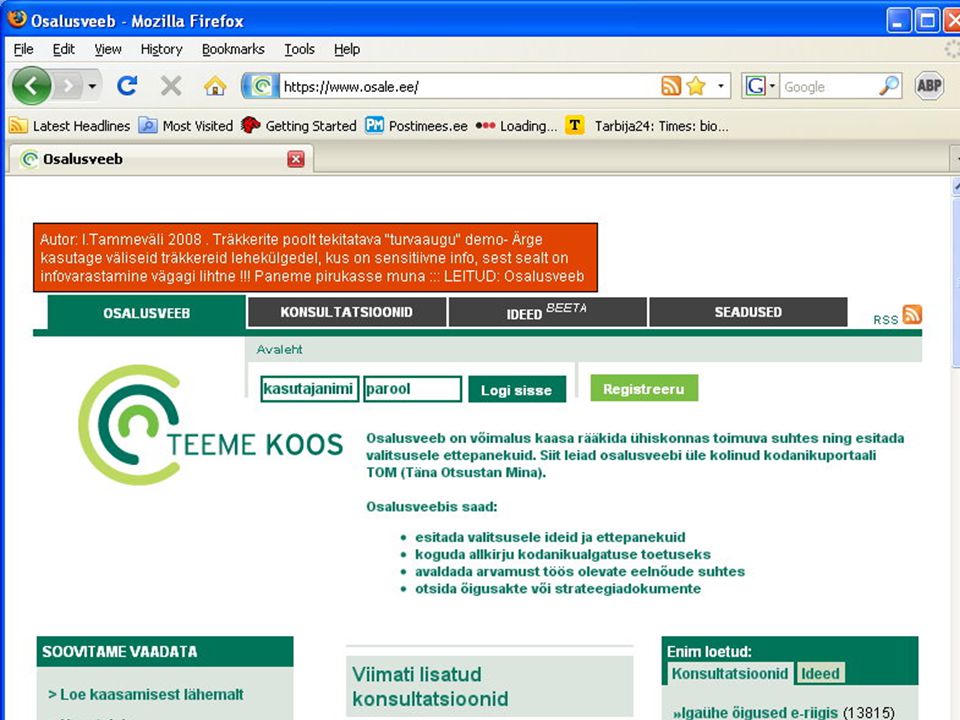The width and height of the screenshot is (960, 720).
Task: Open the Google search engine selector
Action: click(x=760, y=86)
